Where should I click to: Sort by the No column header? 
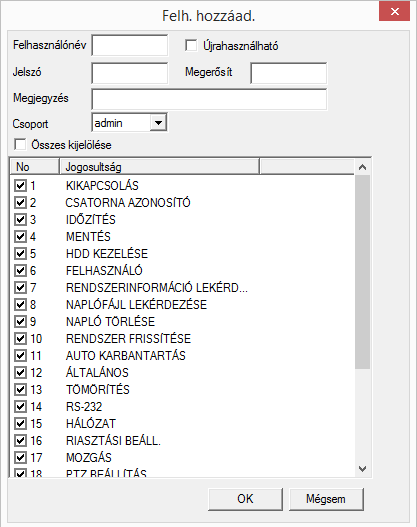click(x=35, y=167)
